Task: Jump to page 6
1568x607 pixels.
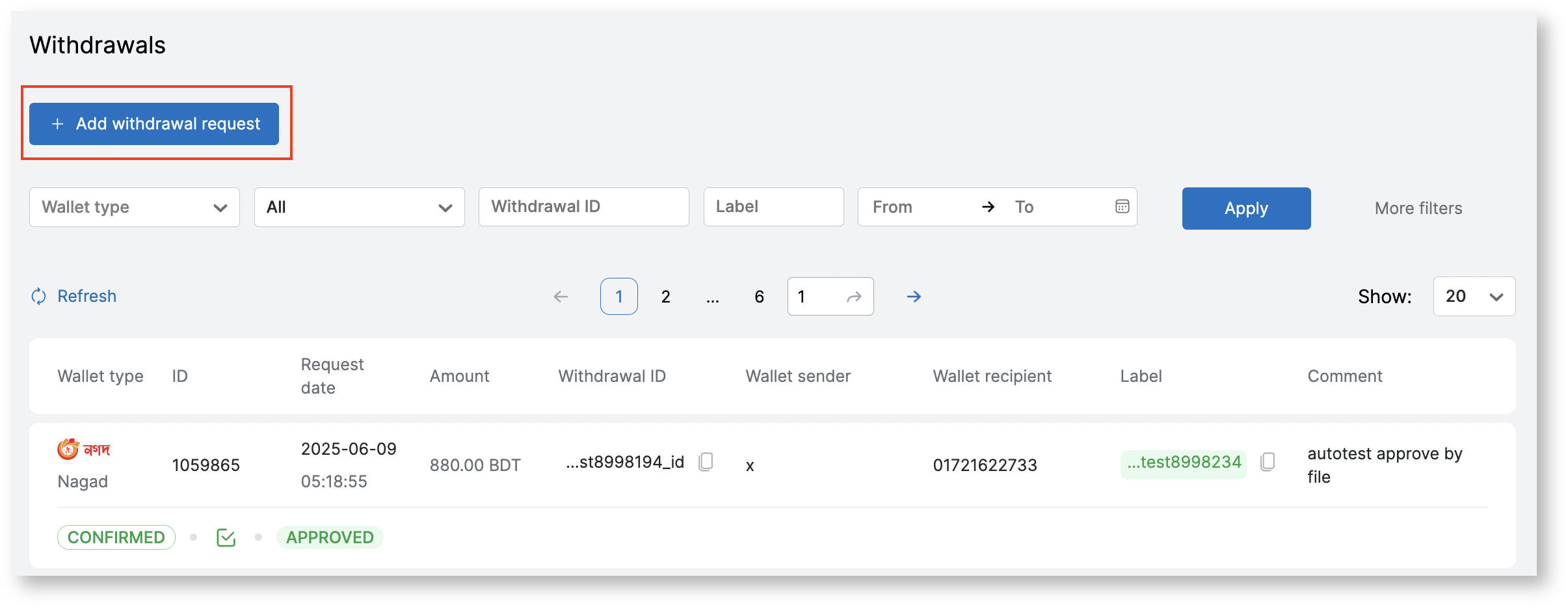Action: [x=759, y=297]
